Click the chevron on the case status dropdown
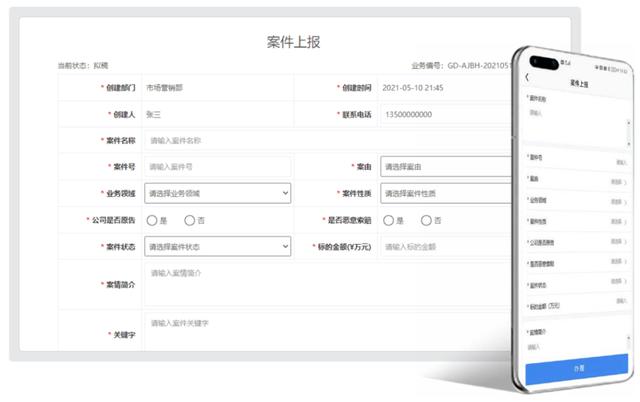Screen dimensions: 640x402 coord(286,246)
